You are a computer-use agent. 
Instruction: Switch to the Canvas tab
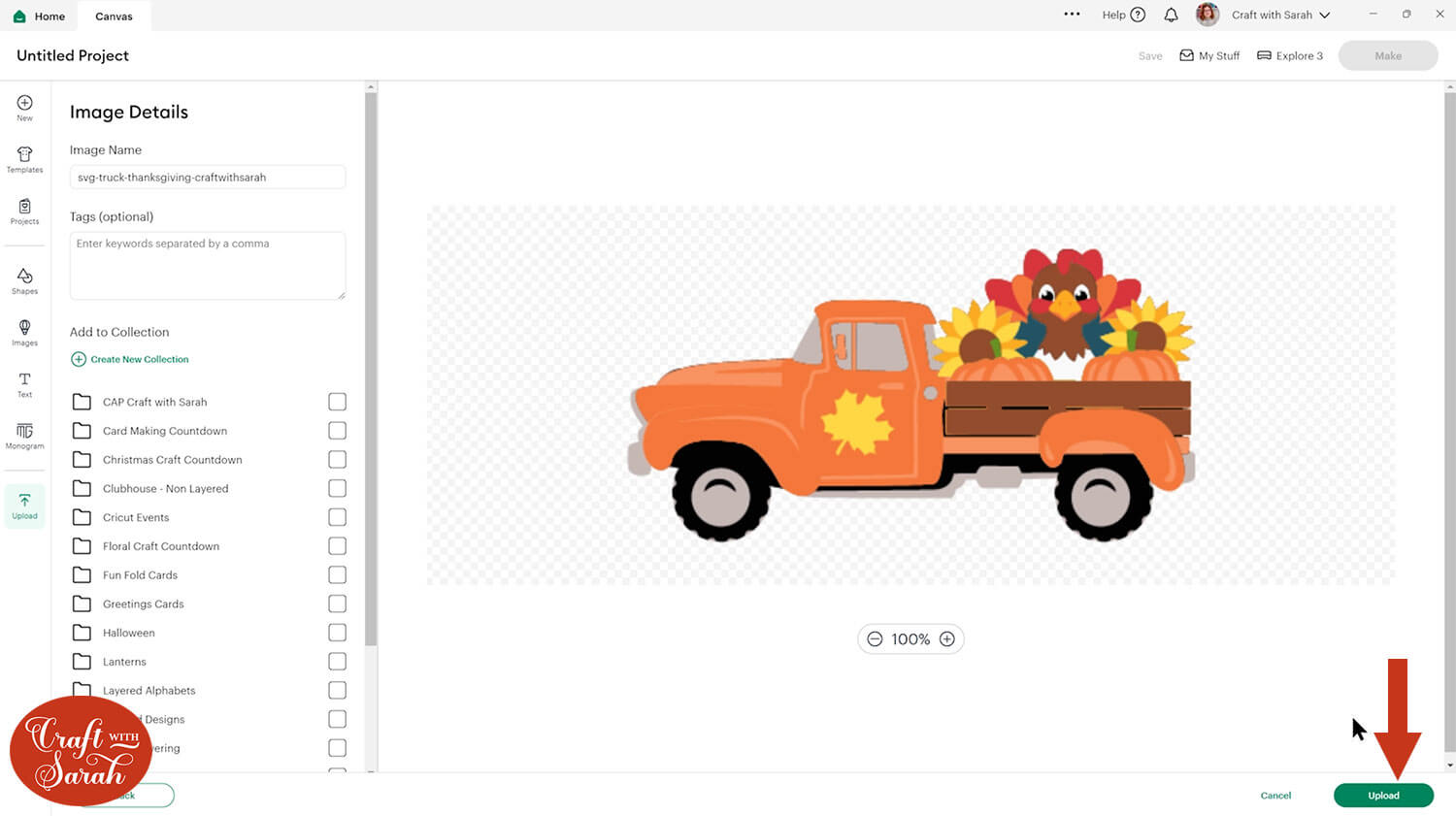[114, 16]
